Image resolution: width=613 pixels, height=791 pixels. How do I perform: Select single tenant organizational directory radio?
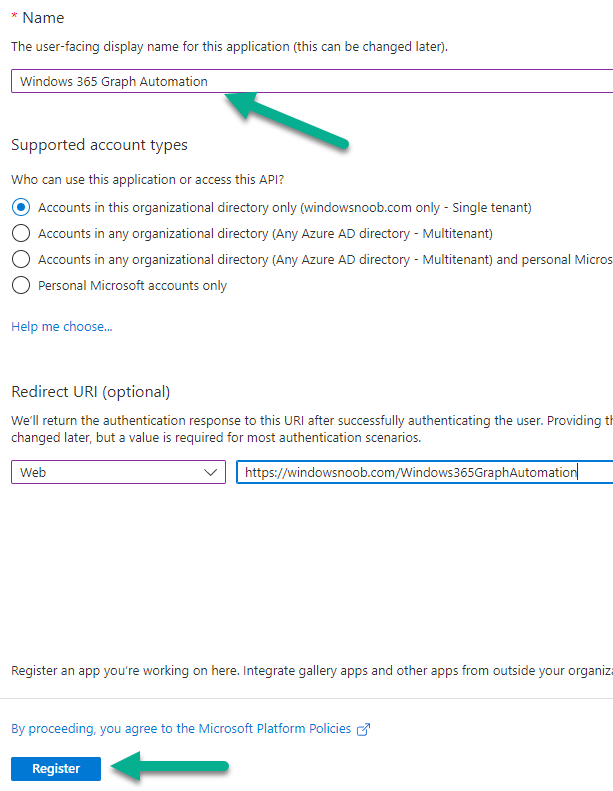(x=21, y=207)
